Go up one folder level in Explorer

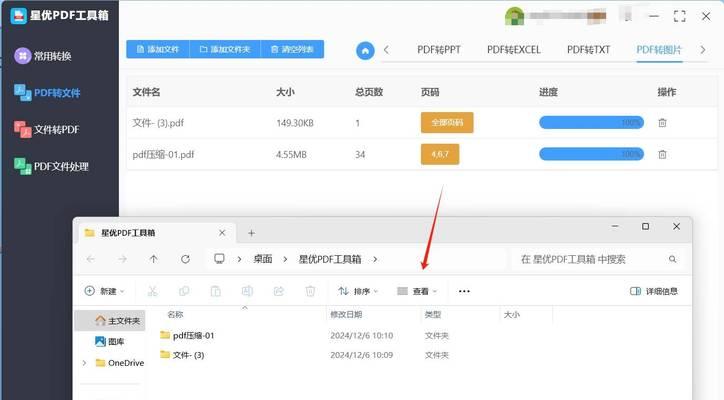154,259
